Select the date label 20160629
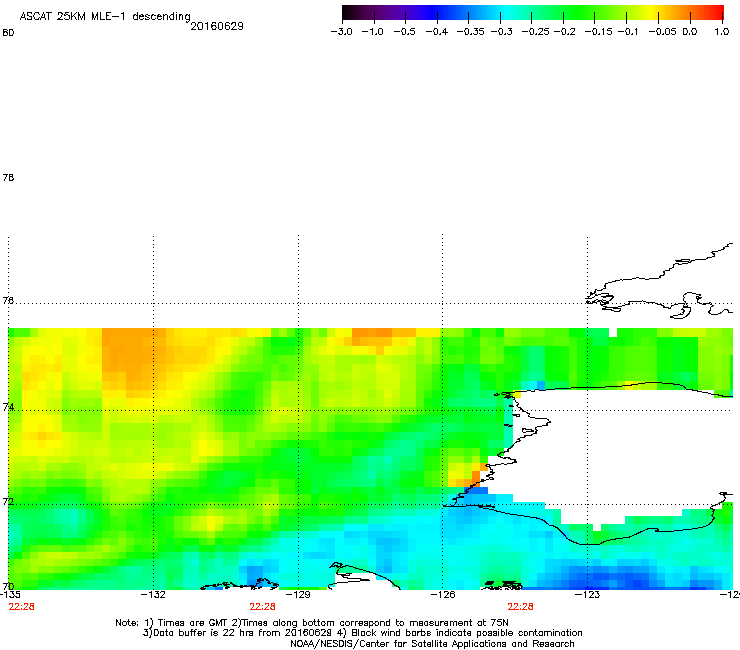 (x=217, y=26)
